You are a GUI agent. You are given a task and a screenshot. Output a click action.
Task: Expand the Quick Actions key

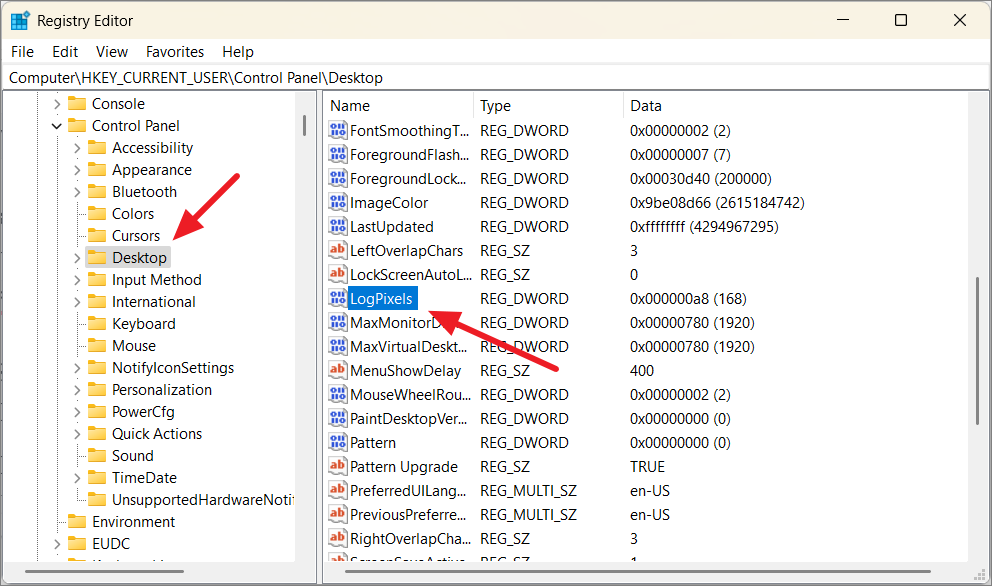click(x=77, y=434)
